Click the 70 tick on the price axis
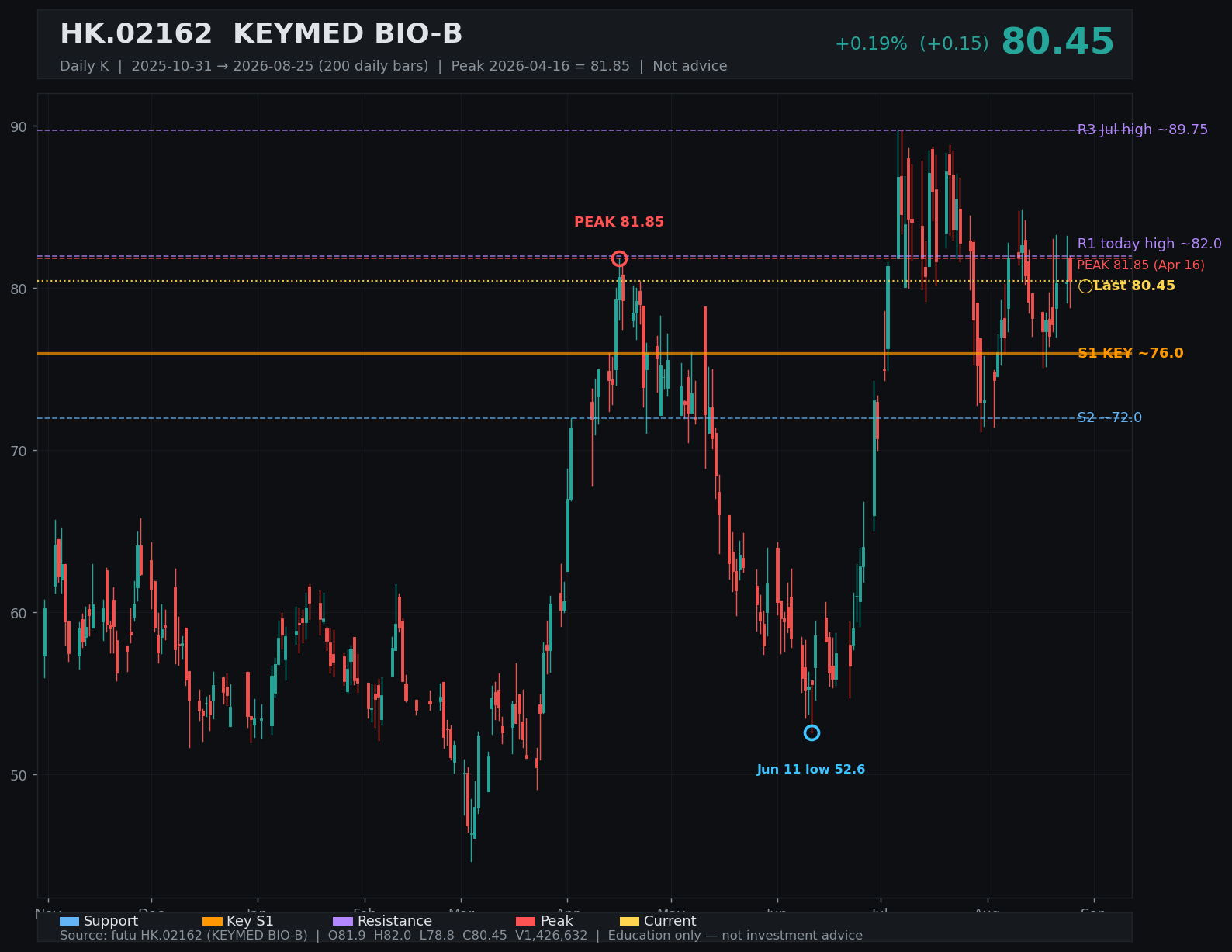 click(x=19, y=451)
